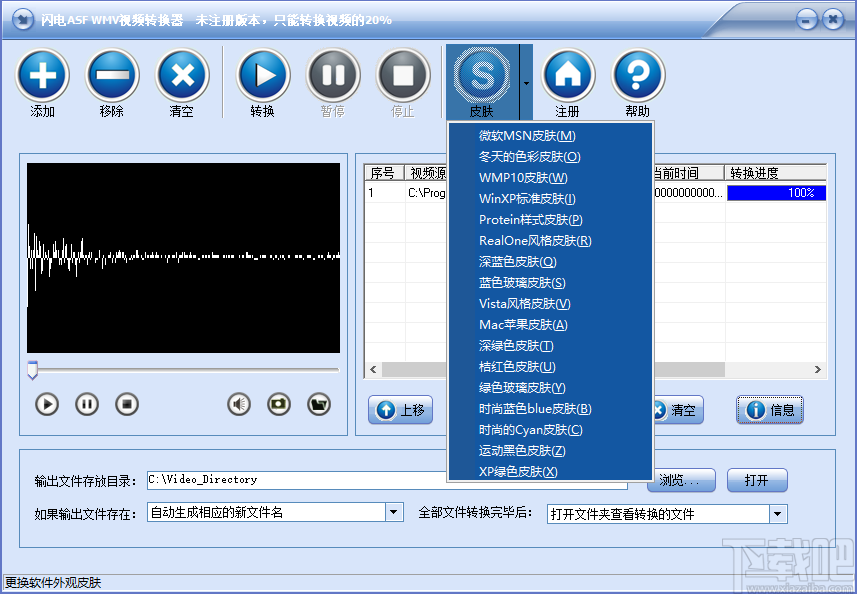Select WMP10皮肤 skin
Image resolution: width=857 pixels, height=594 pixels.
tap(550, 178)
